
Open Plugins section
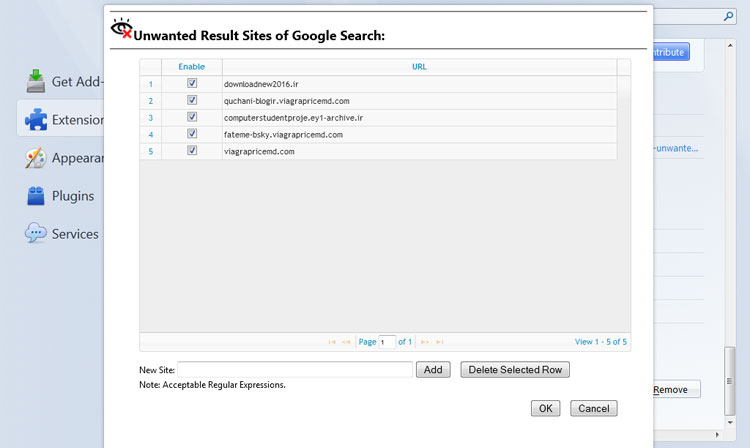click(61, 196)
